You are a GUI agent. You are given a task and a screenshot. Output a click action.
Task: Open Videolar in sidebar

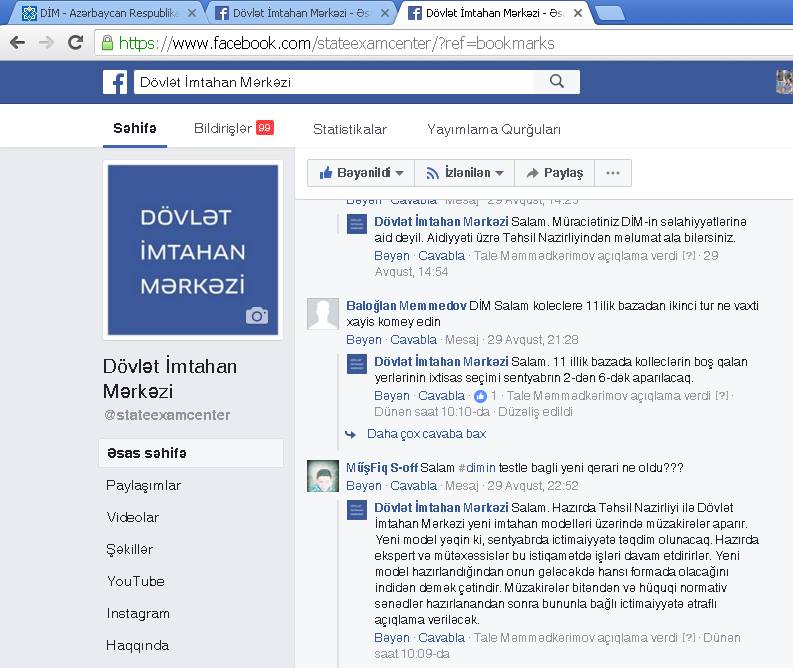(x=133, y=517)
